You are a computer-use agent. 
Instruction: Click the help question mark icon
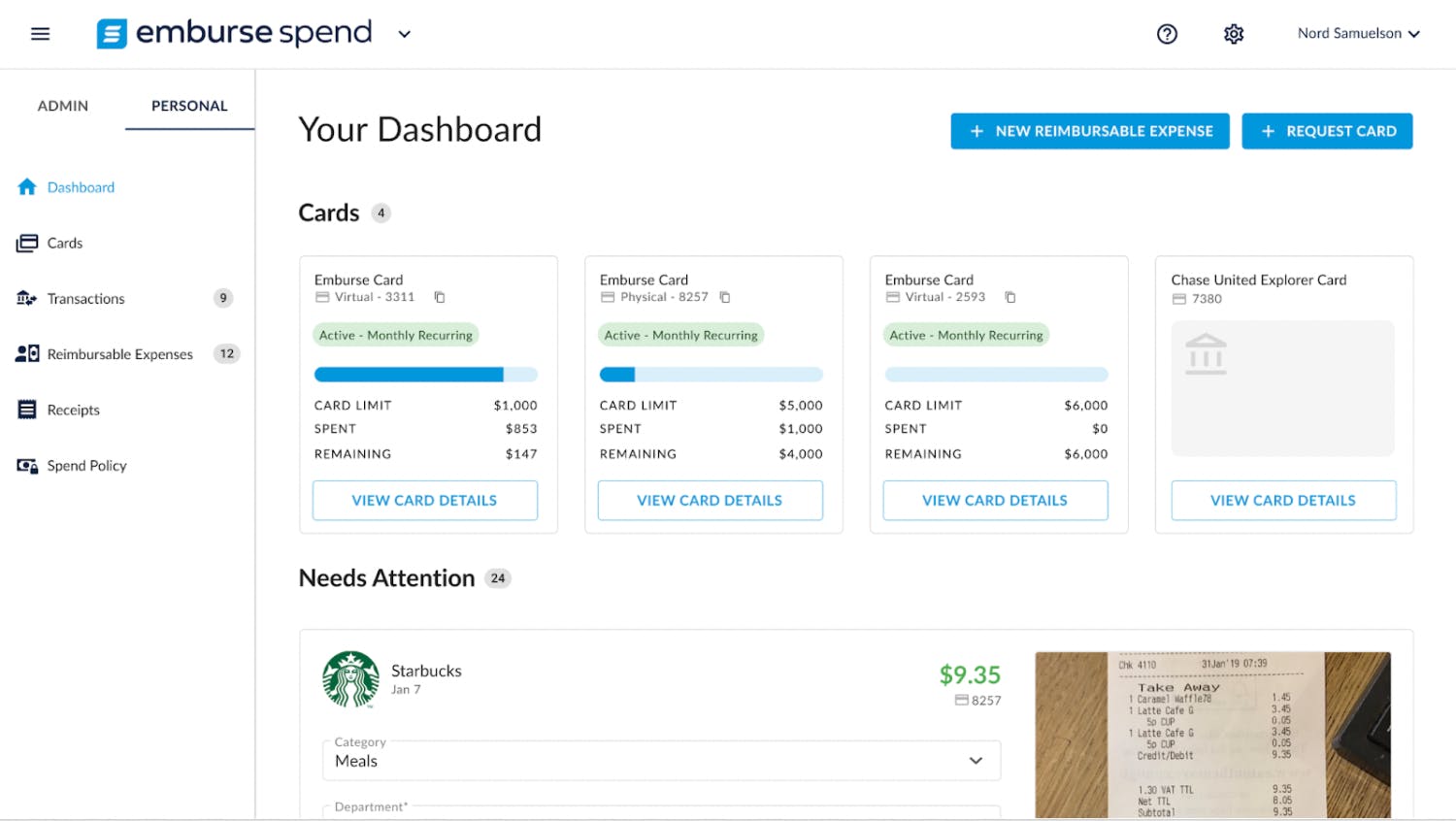click(1167, 34)
